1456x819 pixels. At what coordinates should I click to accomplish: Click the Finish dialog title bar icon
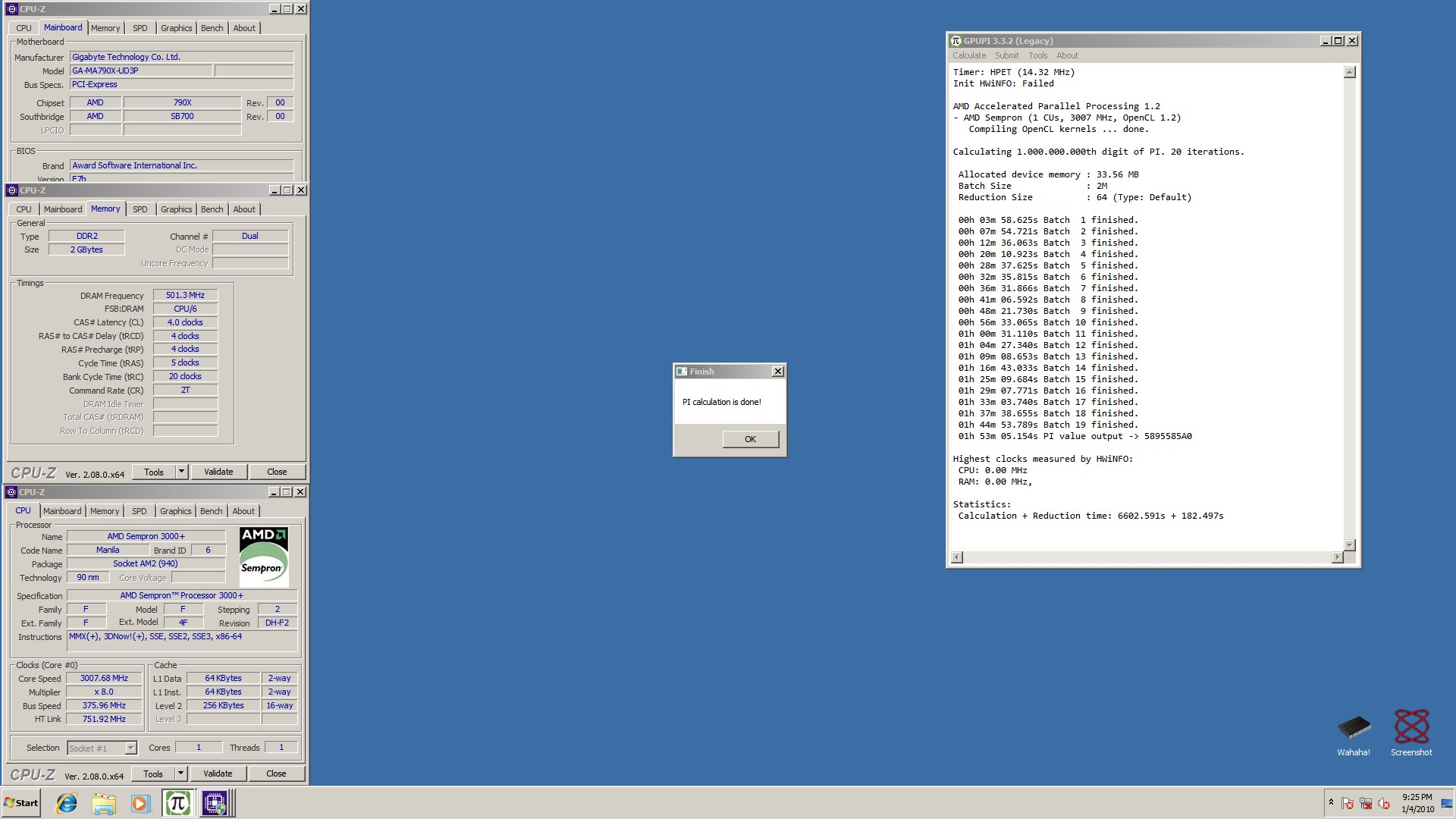pos(682,372)
